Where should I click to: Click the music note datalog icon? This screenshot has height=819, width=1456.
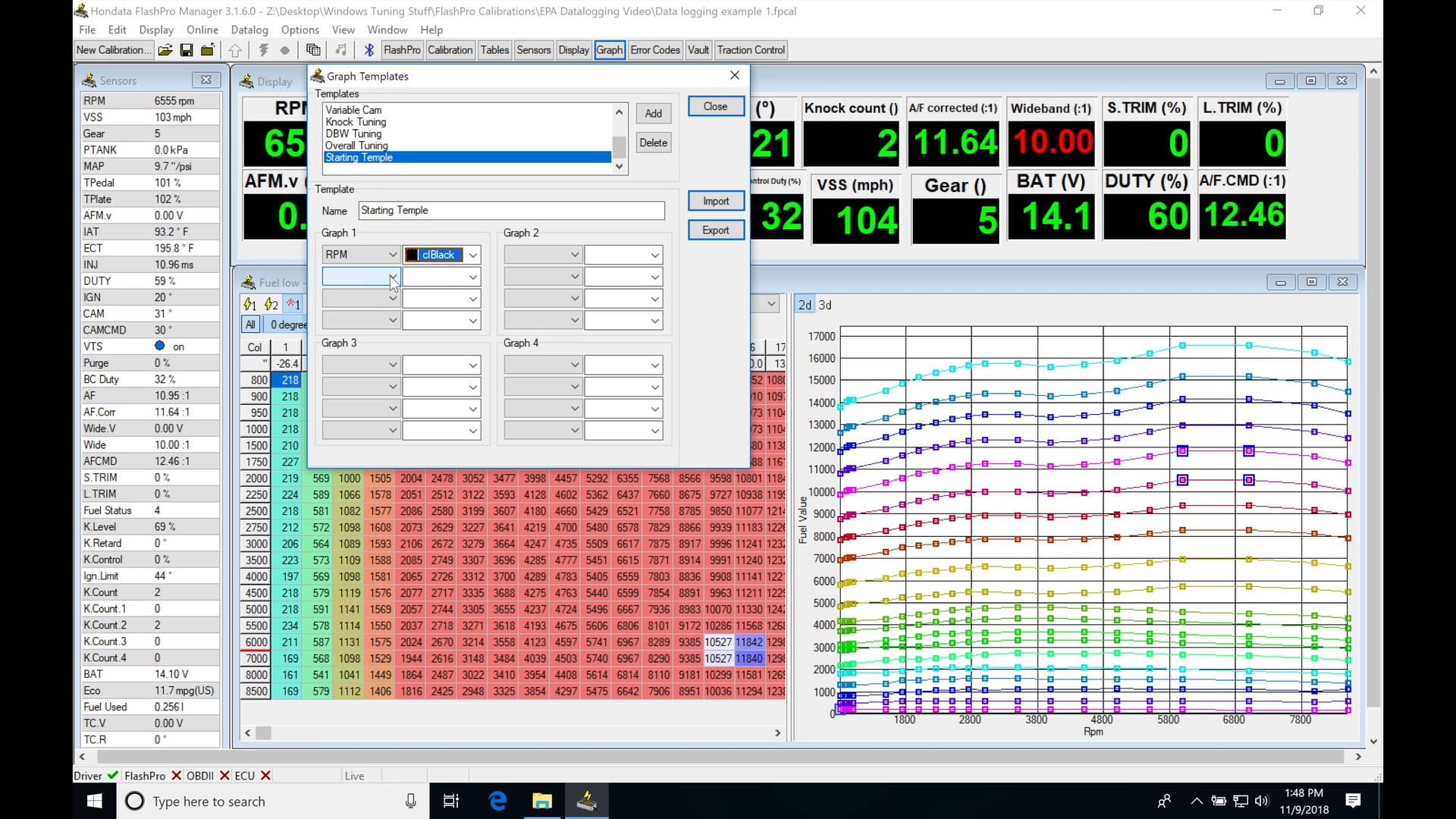[340, 49]
